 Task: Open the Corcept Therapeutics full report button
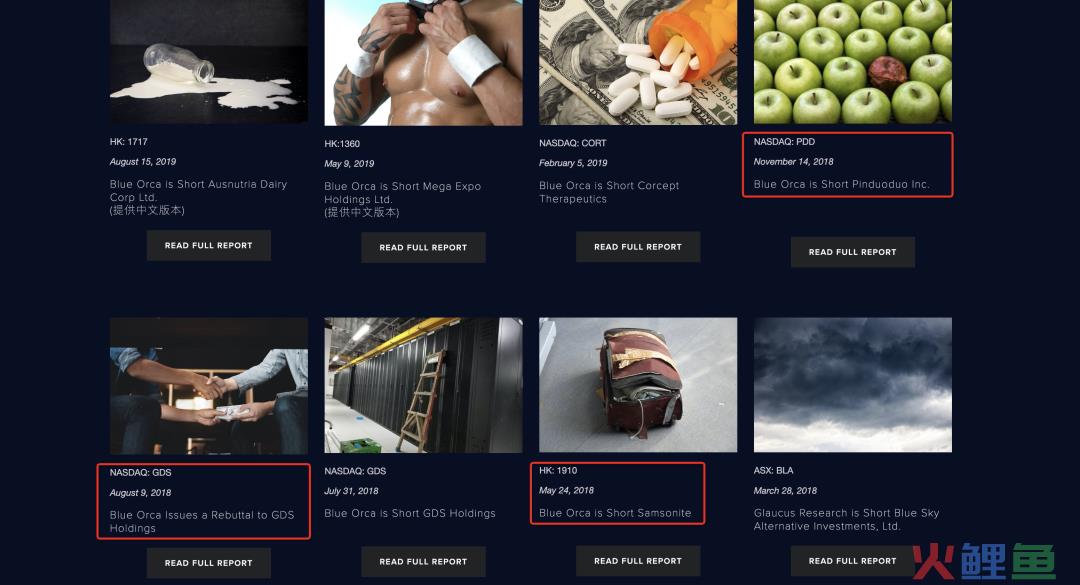tap(638, 247)
